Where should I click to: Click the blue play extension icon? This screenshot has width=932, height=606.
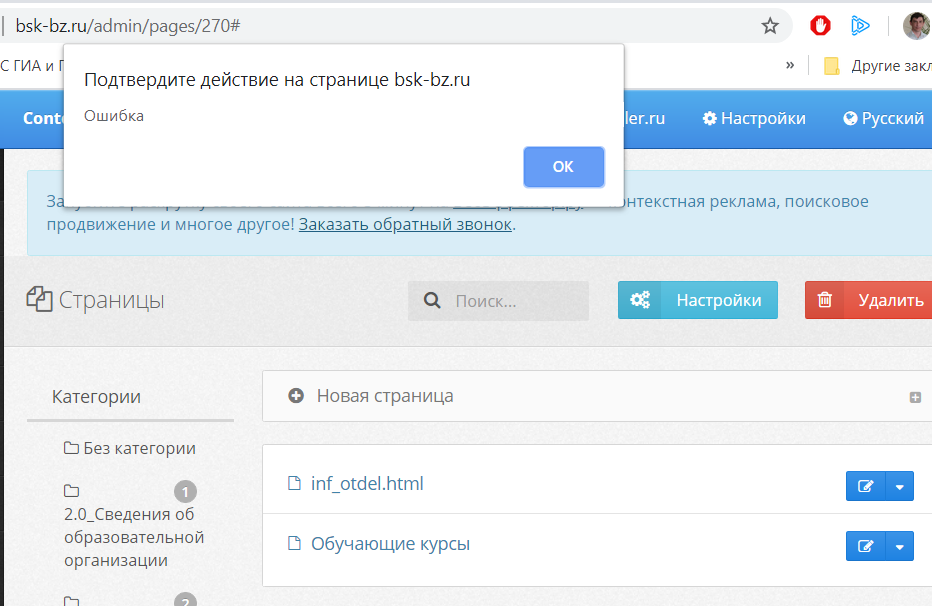click(859, 25)
